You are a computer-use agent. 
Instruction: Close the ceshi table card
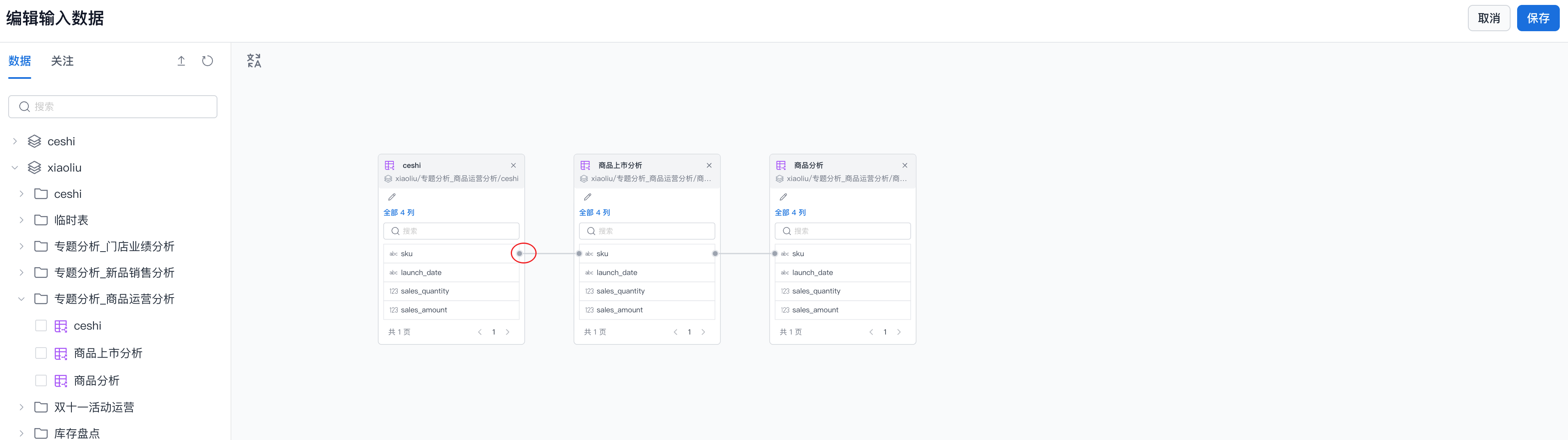pos(513,165)
